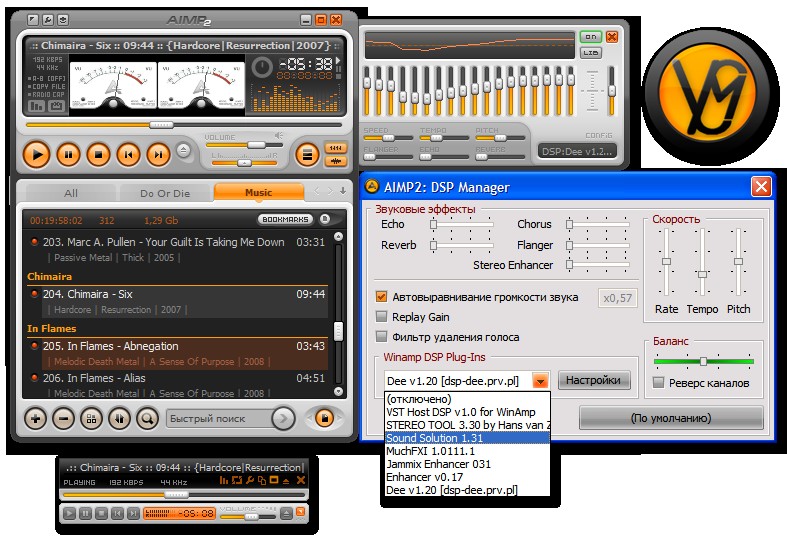Open the equalizer via the small sliders button
The height and width of the screenshot is (539, 787).
pos(336,148)
